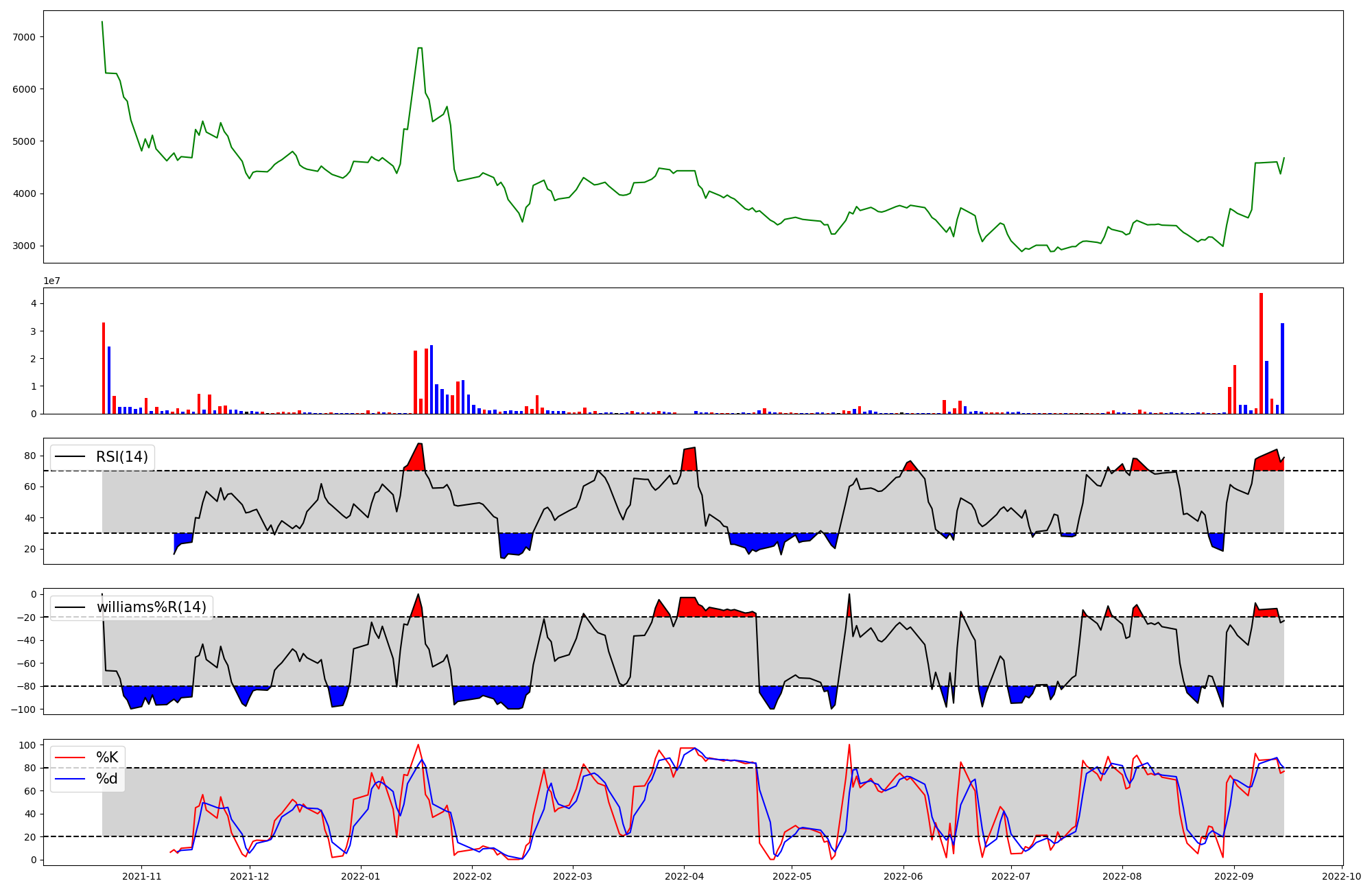Click the 2022-04 x-axis date label
The height and width of the screenshot is (892, 1372).
click(x=683, y=876)
